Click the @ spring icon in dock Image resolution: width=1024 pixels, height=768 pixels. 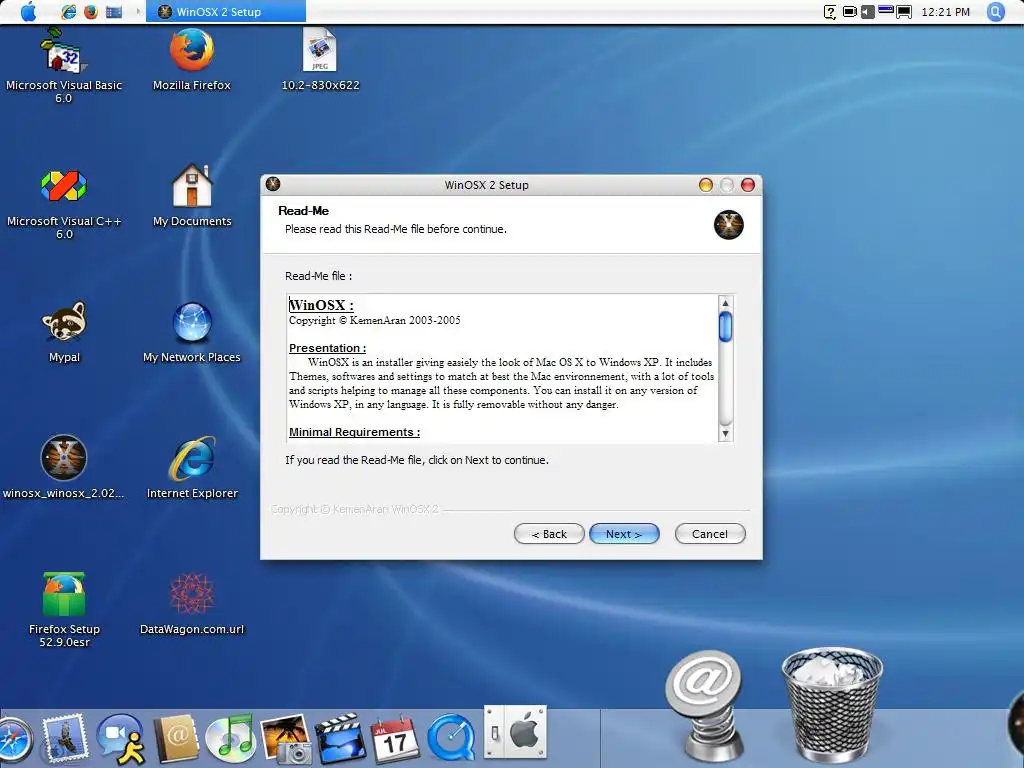coord(705,705)
